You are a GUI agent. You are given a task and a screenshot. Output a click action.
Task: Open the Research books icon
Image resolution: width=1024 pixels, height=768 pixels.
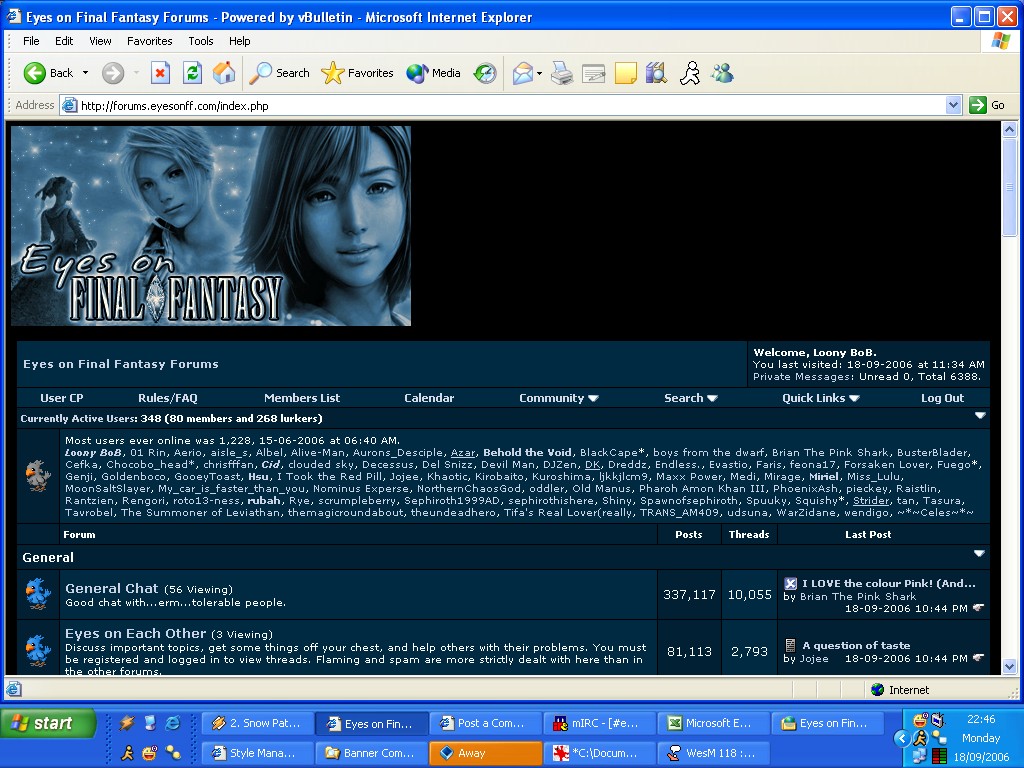656,73
